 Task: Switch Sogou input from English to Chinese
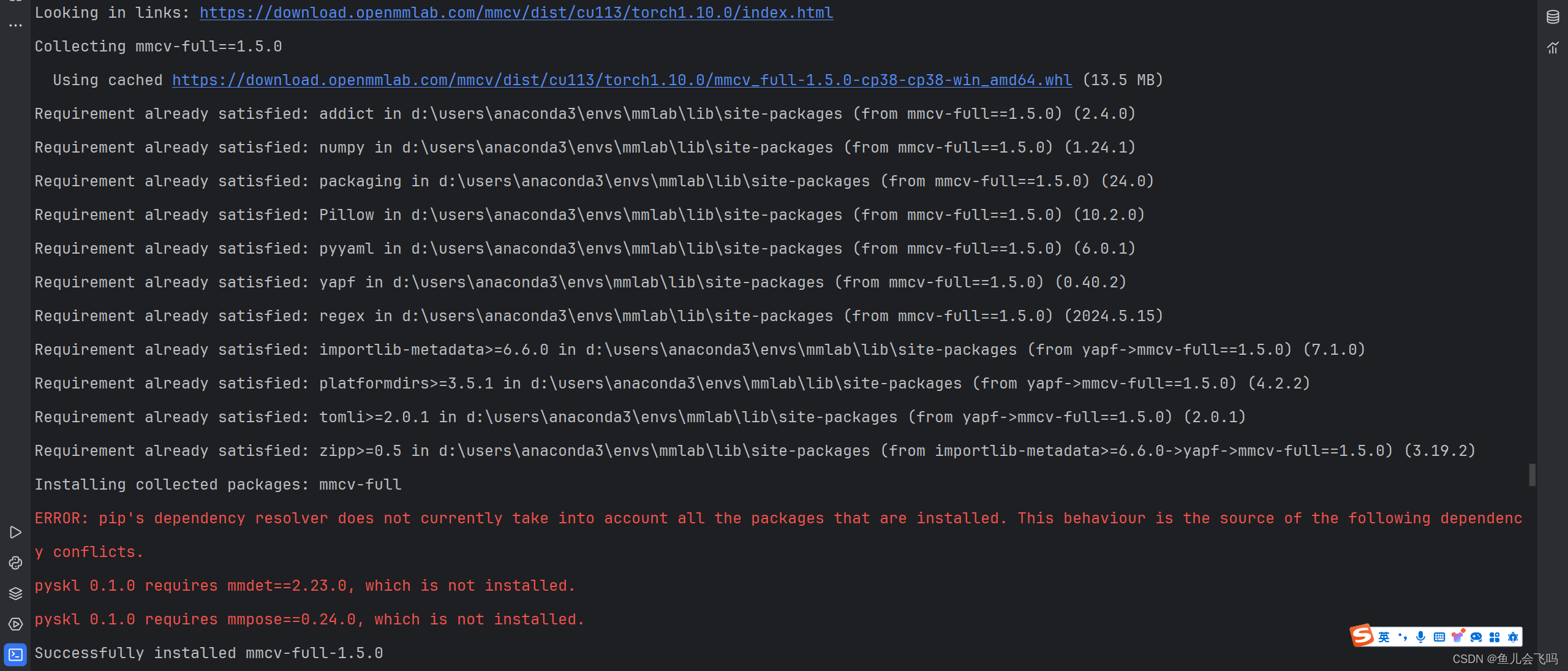click(x=1384, y=637)
